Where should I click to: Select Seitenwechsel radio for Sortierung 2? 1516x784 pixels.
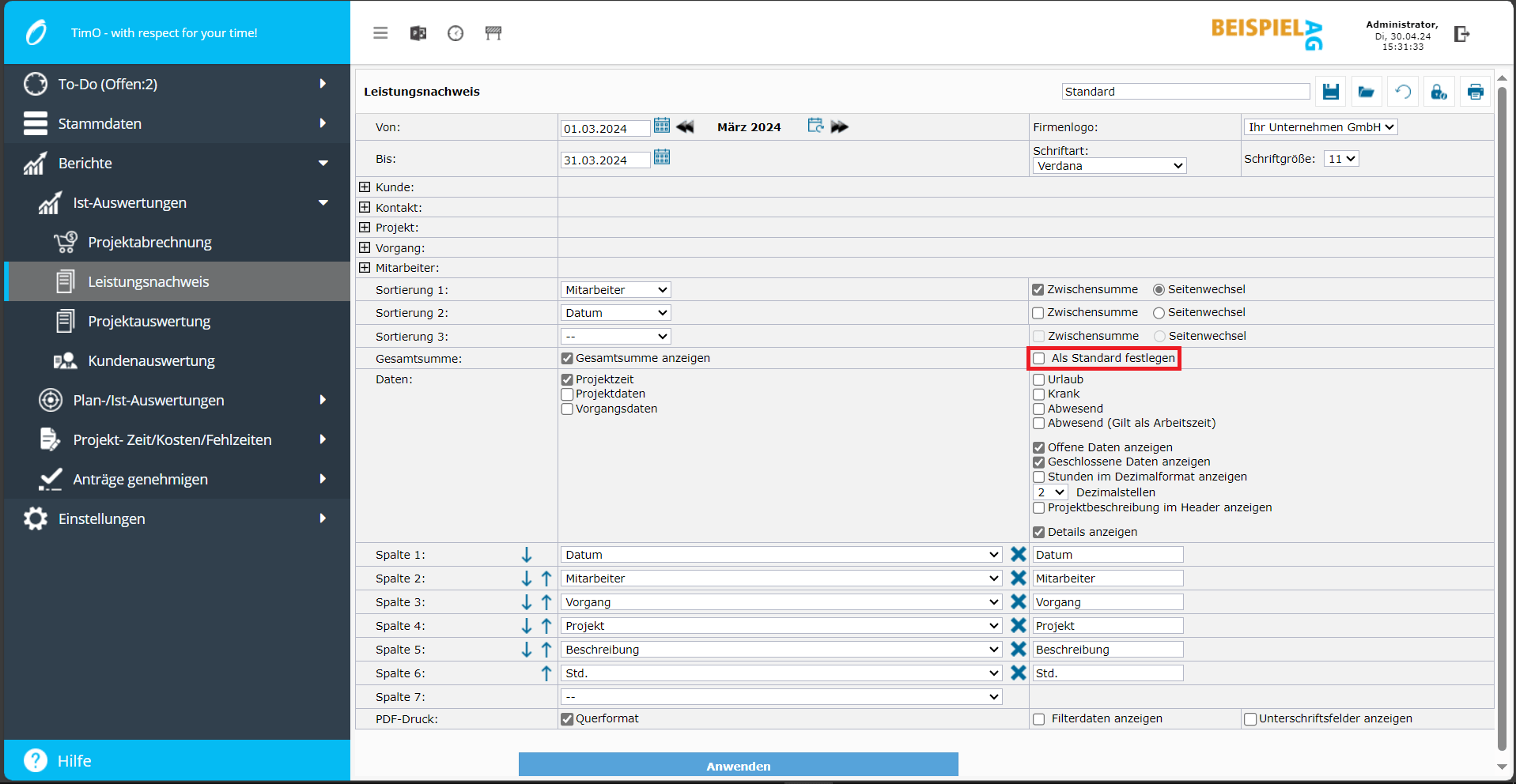click(1159, 313)
